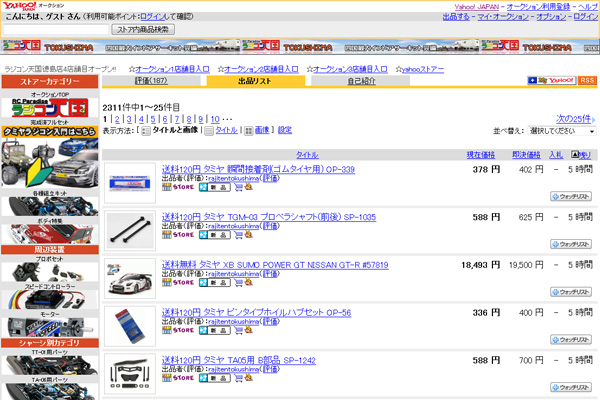Screen dimensions: 600x400
Task: Click 新品 icon on OP-56 row
Action: tap(215, 330)
